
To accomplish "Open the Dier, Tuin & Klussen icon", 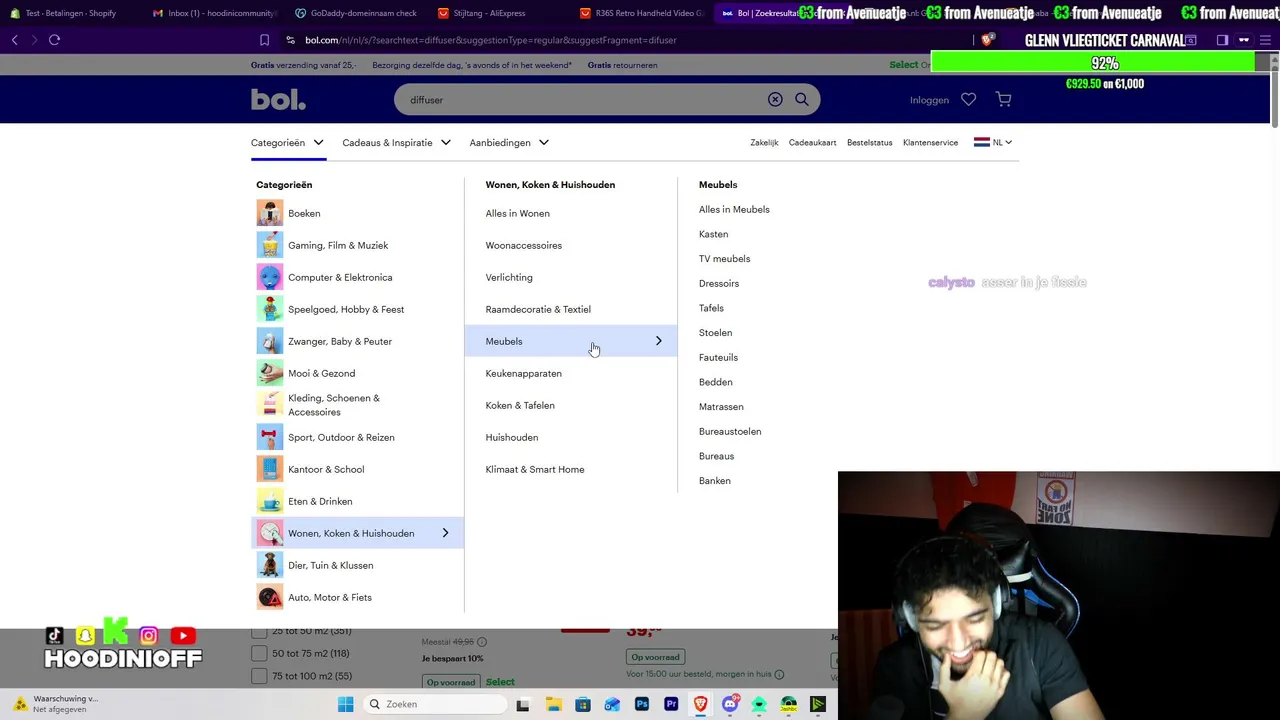I will (x=270, y=565).
